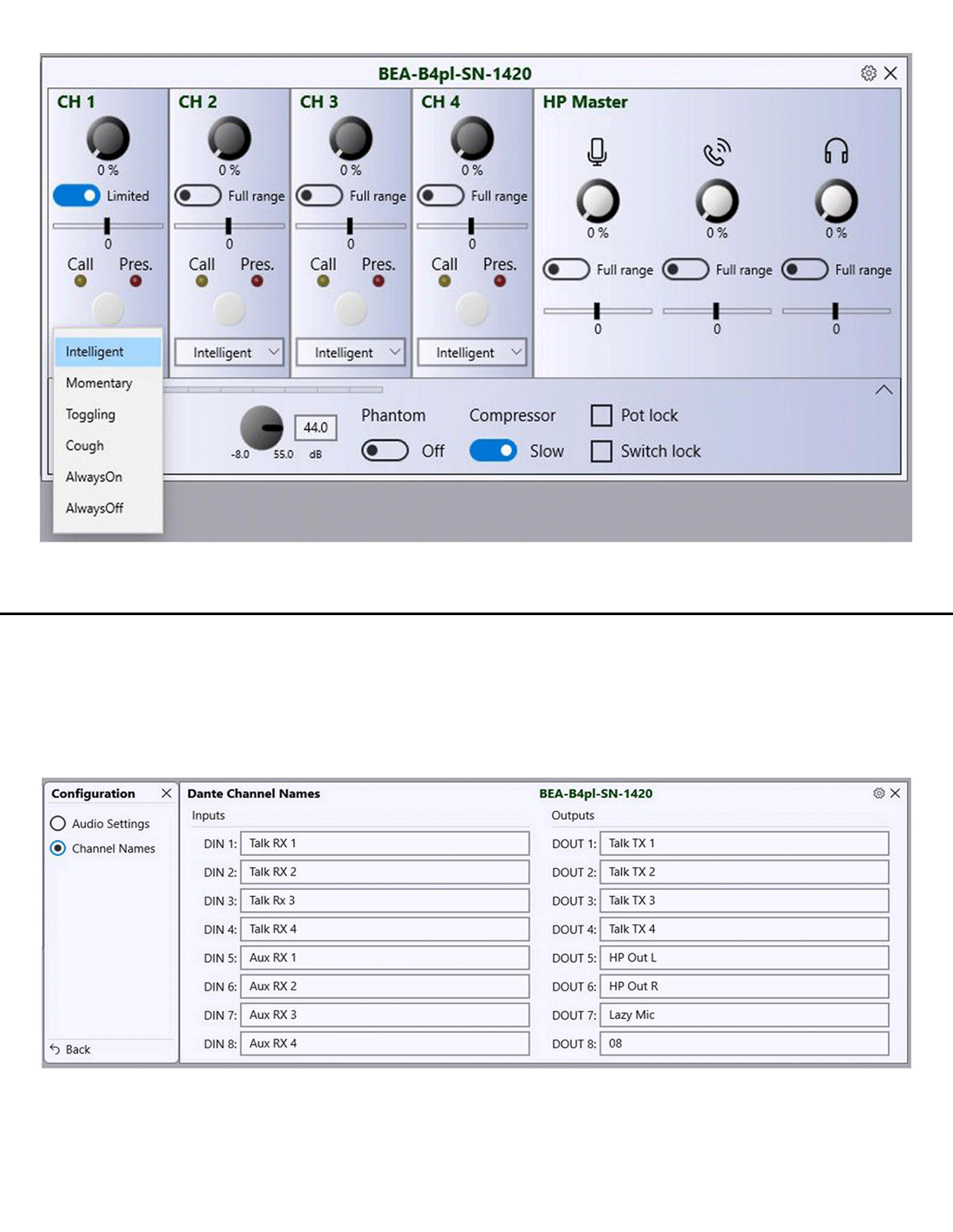The height and width of the screenshot is (1232, 953).
Task: Toggle CH 1 Limited range switch
Action: (76, 196)
